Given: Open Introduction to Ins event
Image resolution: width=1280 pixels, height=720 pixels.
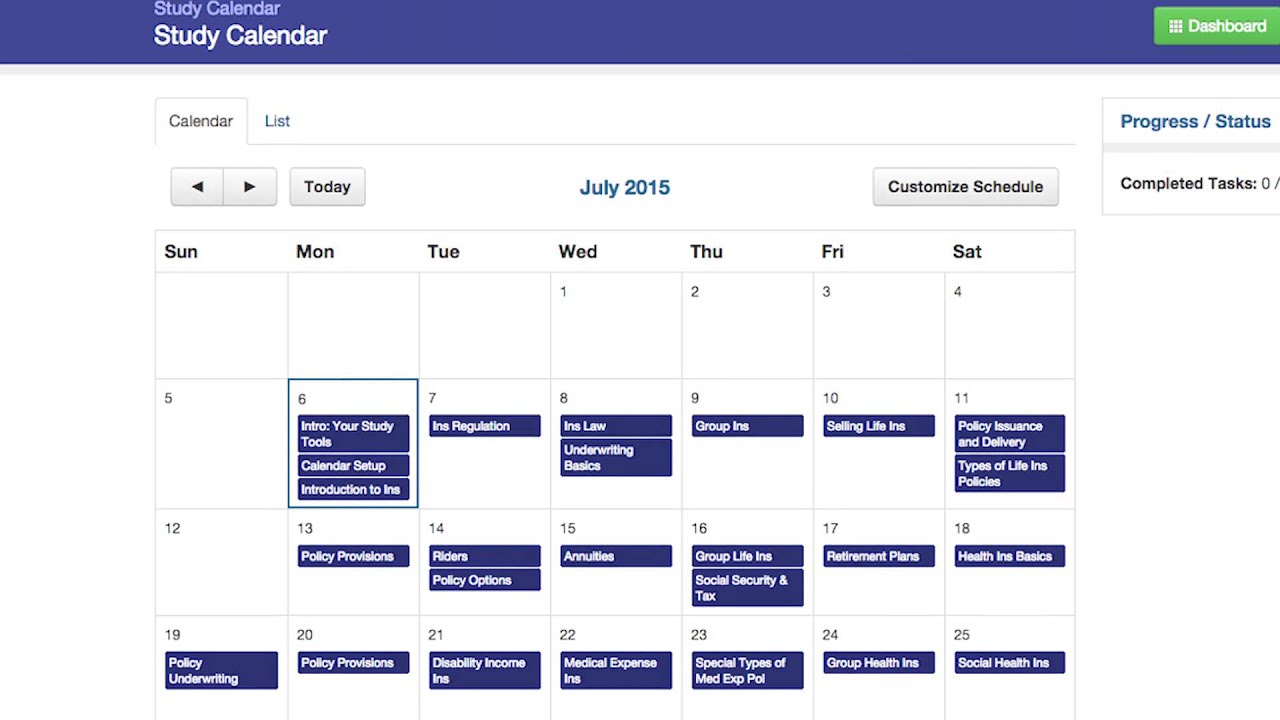Looking at the screenshot, I should (x=353, y=490).
